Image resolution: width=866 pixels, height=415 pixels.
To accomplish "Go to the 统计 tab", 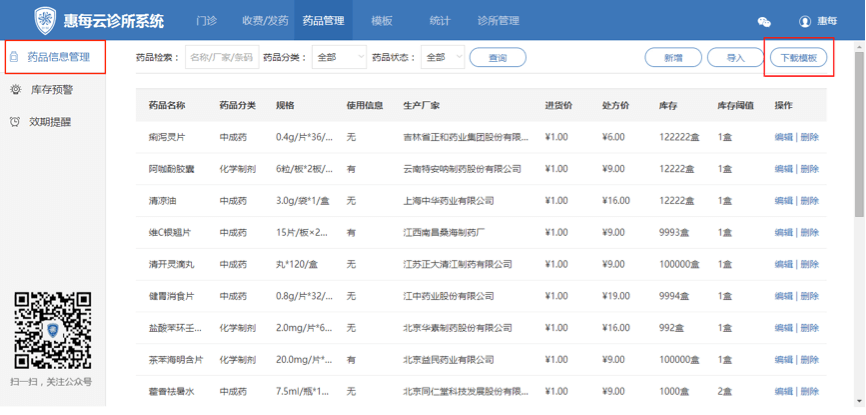I will coord(440,21).
